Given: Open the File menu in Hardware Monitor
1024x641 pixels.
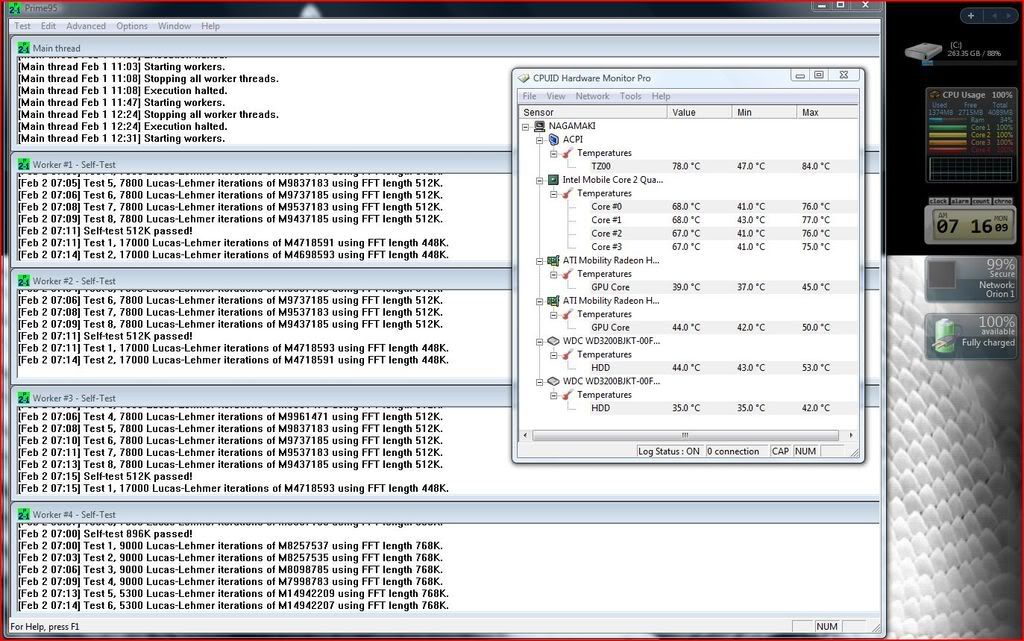Looking at the screenshot, I should coord(530,96).
